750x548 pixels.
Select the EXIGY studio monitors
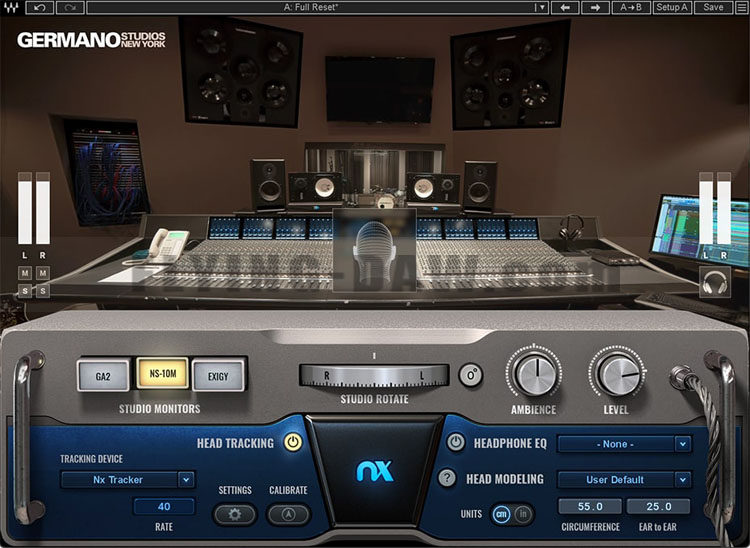[218, 376]
